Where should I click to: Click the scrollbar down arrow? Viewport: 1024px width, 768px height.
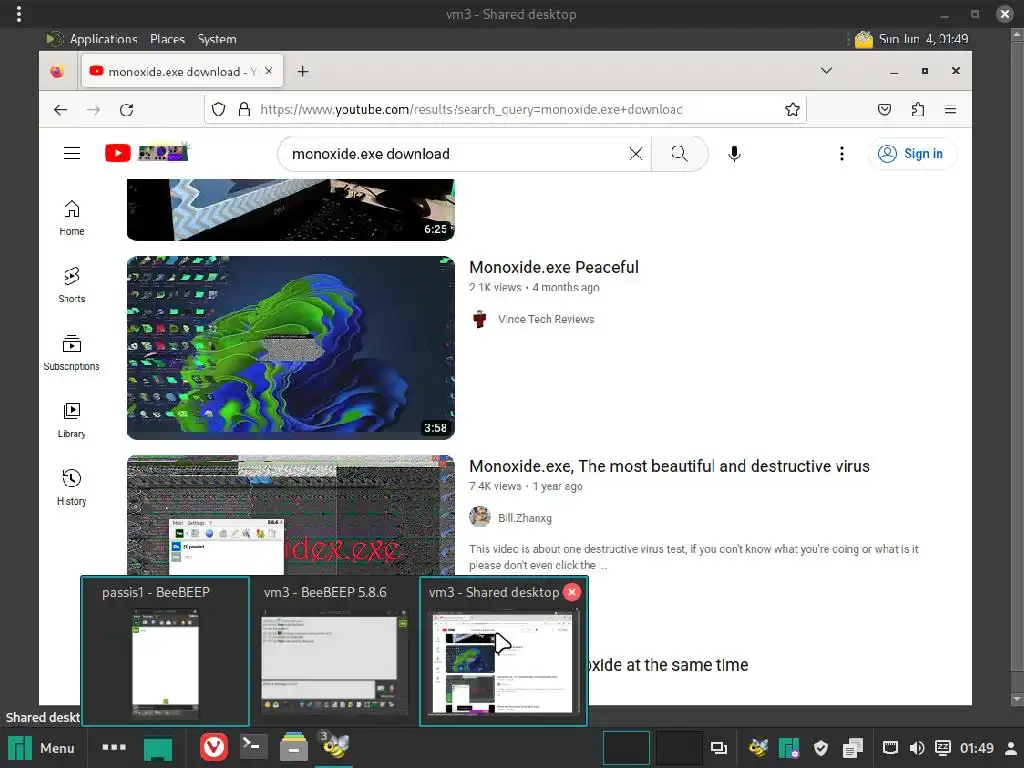tap(1016, 699)
